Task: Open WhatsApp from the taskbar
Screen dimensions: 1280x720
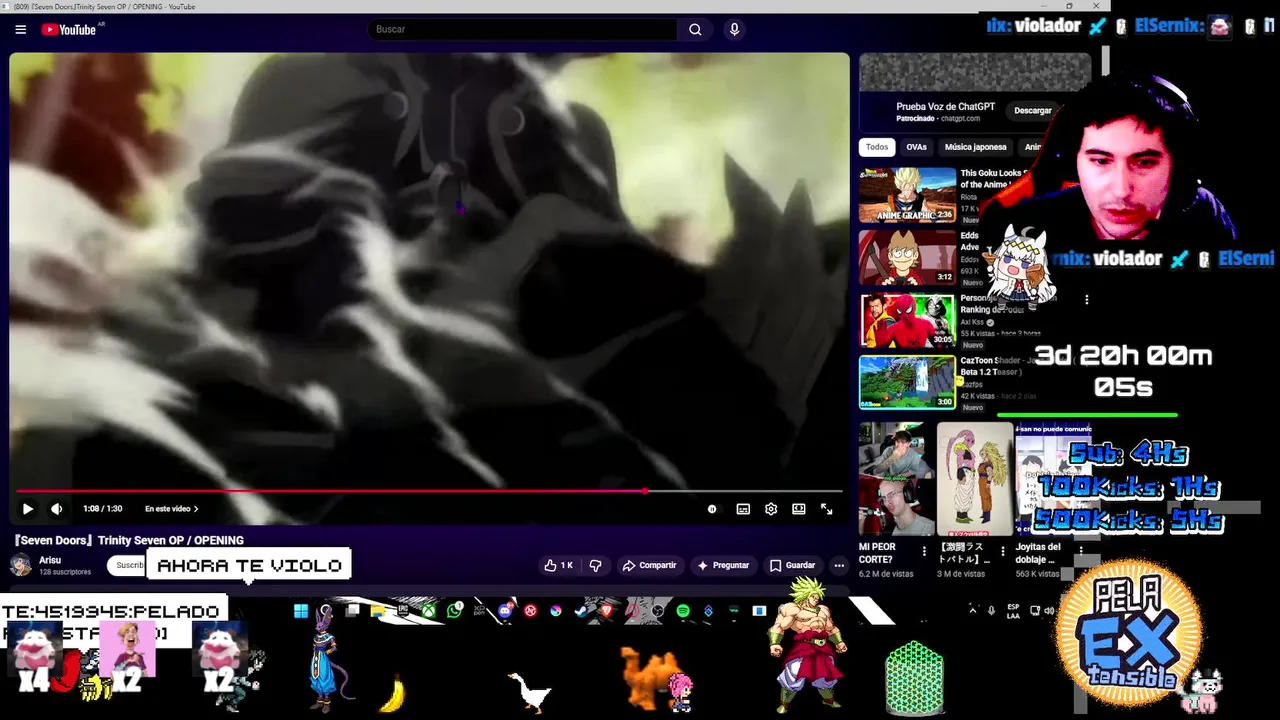Action: [455, 611]
